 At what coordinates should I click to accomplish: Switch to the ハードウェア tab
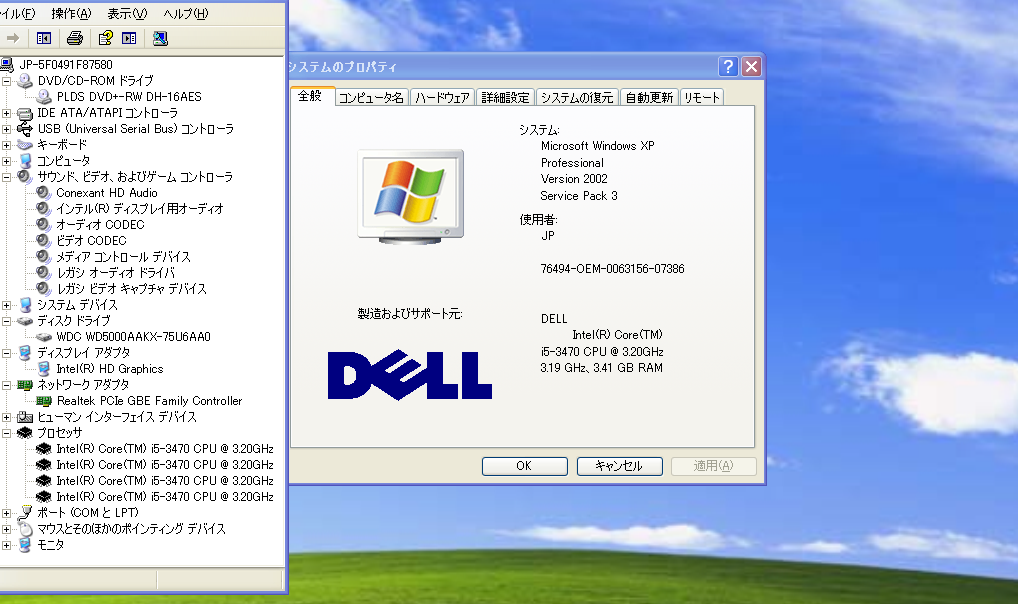[x=442, y=98]
